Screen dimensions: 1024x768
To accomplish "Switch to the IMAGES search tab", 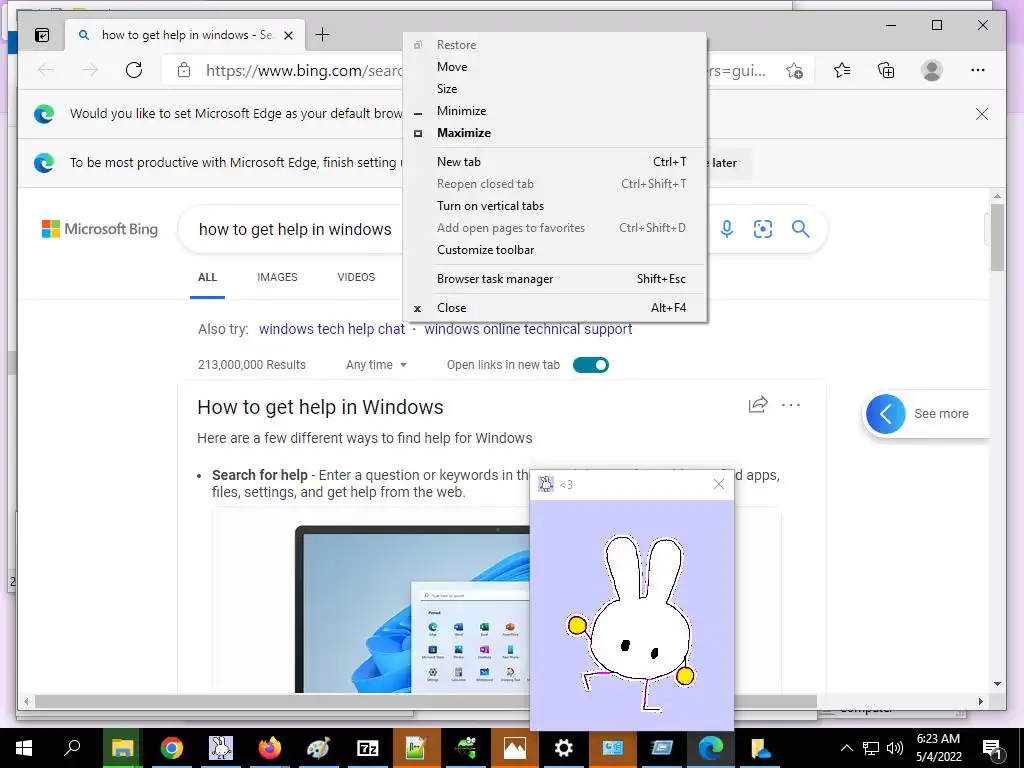I will click(277, 277).
